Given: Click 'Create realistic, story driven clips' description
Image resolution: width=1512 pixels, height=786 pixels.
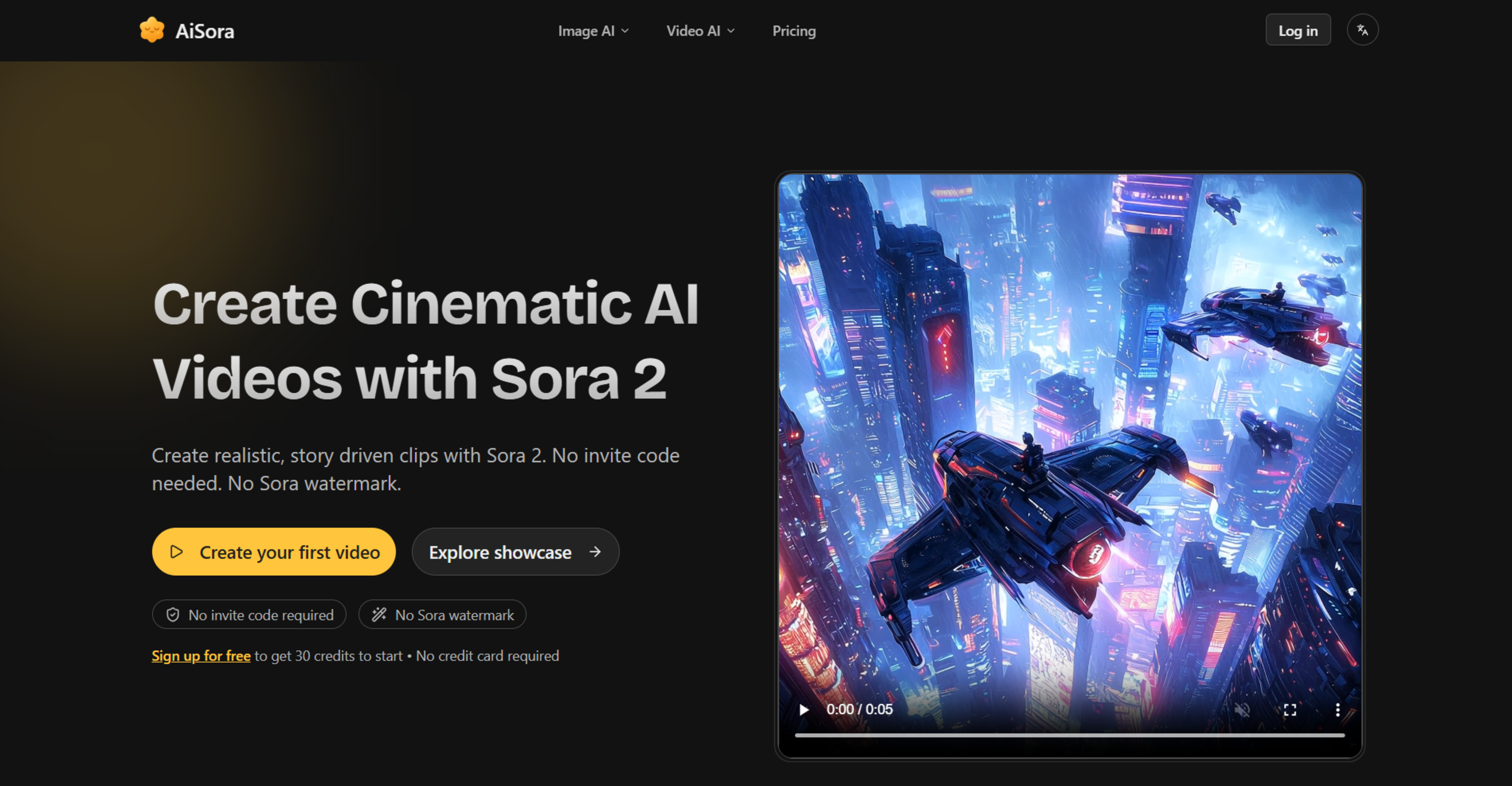Looking at the screenshot, I should [x=415, y=469].
